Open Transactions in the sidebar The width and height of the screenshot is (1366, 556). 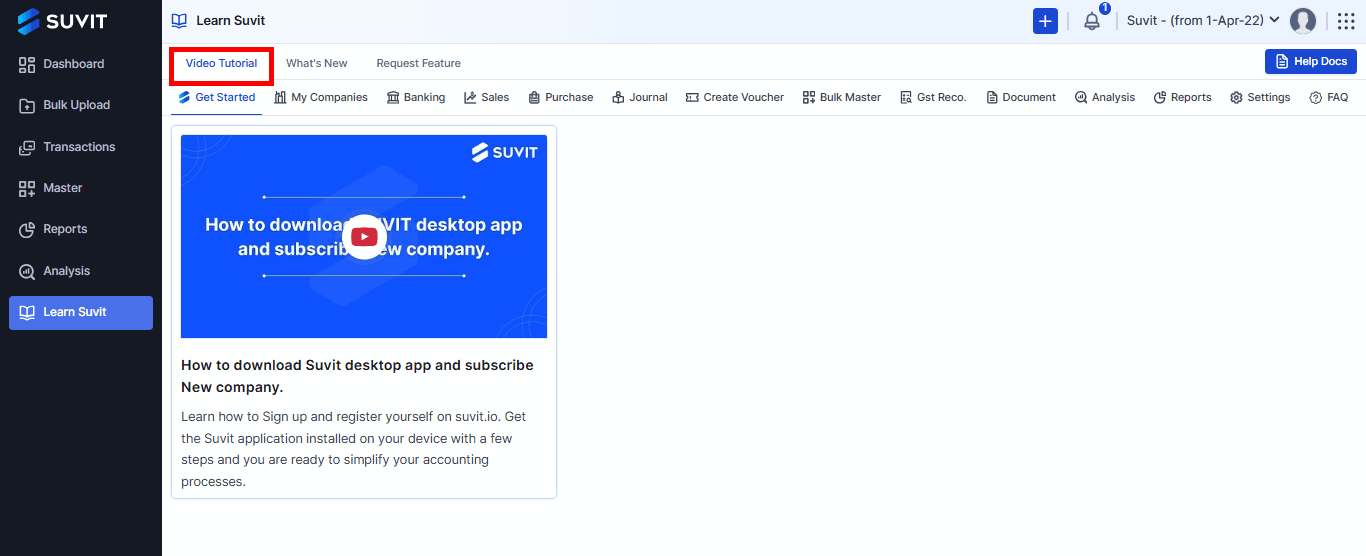81,147
